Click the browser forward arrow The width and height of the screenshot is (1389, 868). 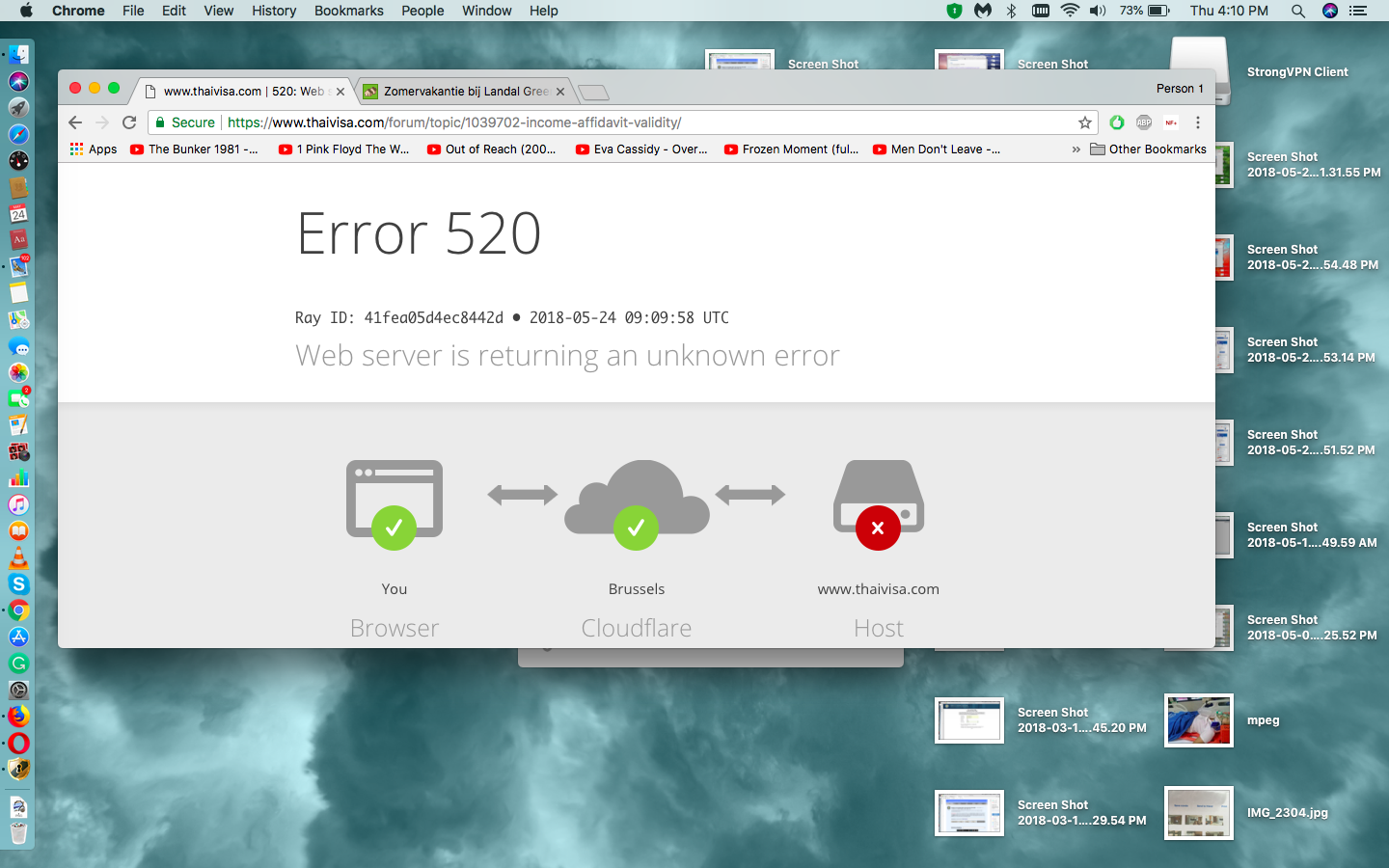click(x=102, y=122)
